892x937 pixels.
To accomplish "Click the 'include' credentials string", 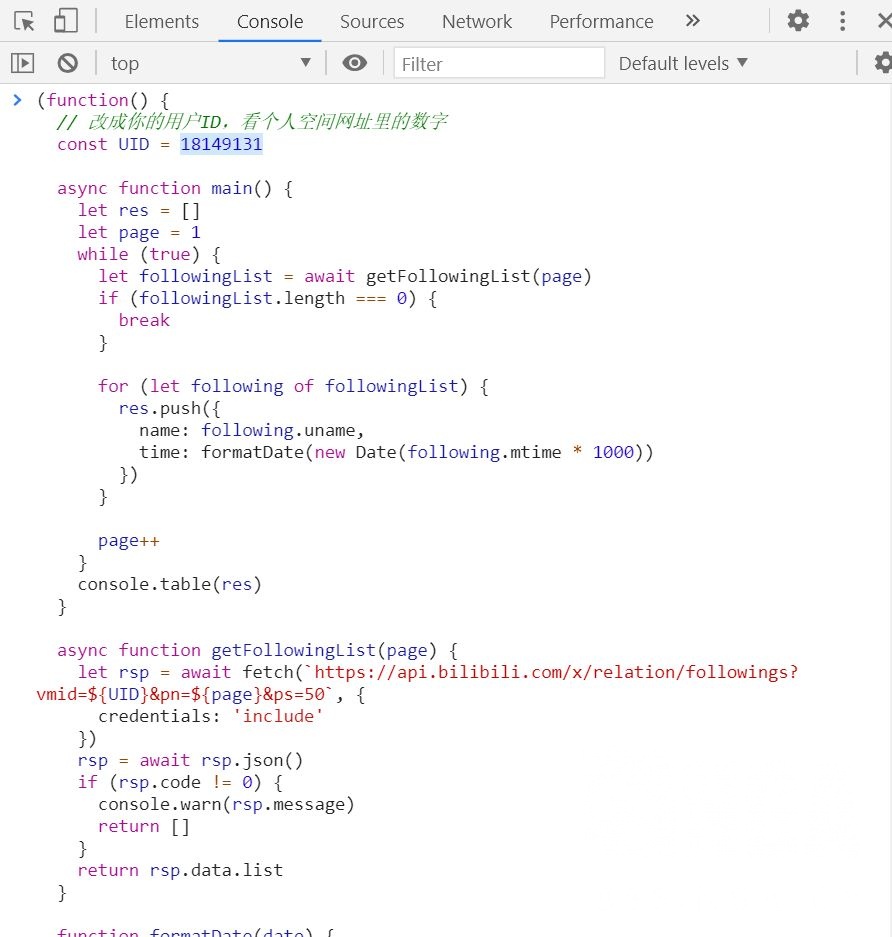I will (278, 716).
